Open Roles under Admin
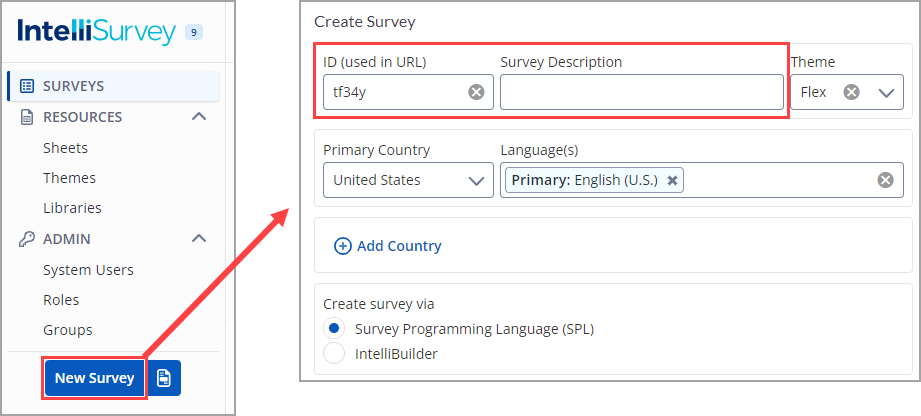Image resolution: width=921 pixels, height=416 pixels. point(61,300)
